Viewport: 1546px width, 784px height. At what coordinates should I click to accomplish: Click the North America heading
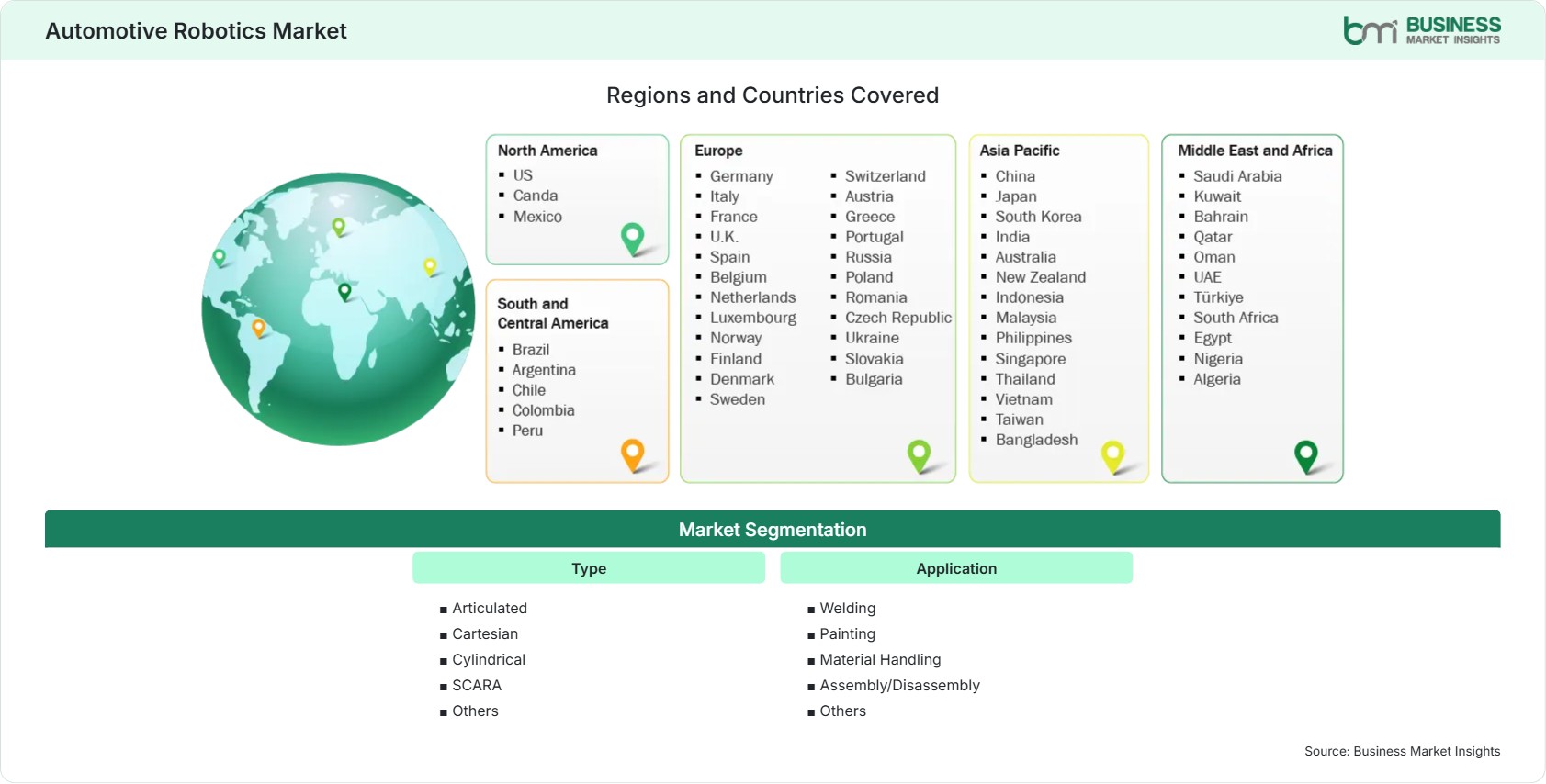[547, 151]
